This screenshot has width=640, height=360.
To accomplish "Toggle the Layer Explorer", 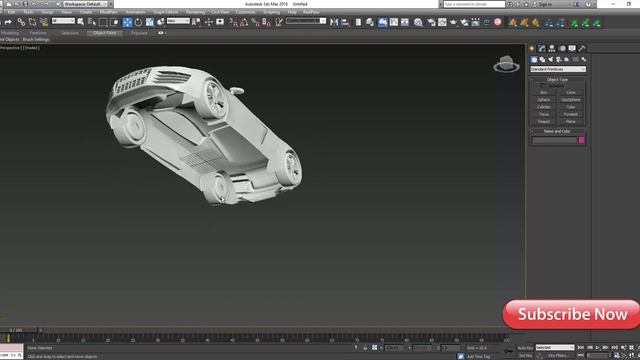I will pyautogui.click(x=370, y=22).
